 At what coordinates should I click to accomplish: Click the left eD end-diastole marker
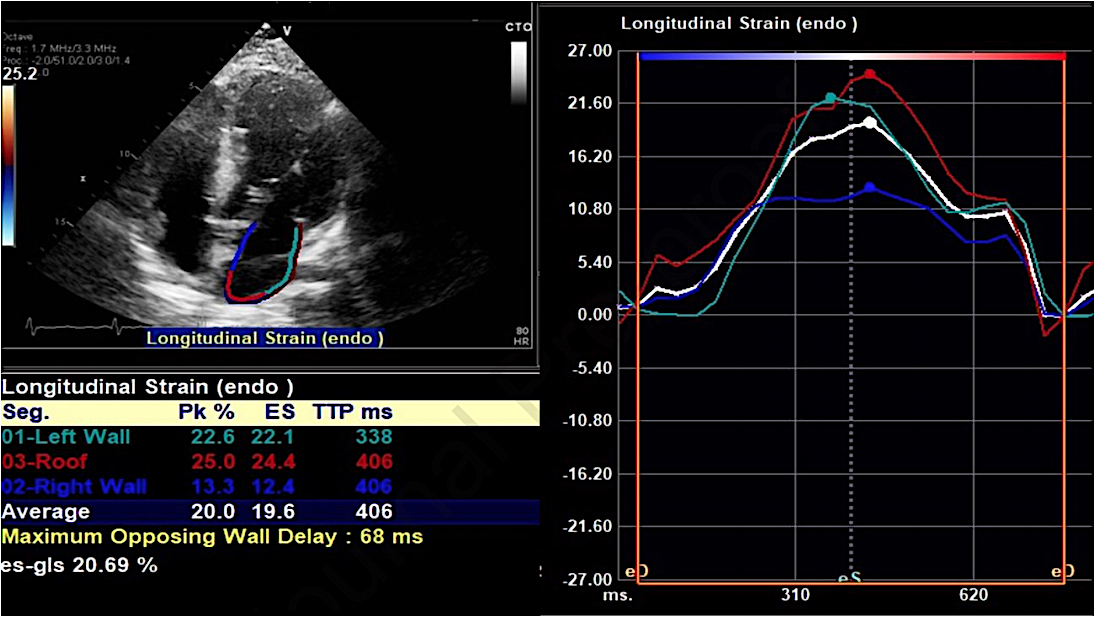click(637, 572)
